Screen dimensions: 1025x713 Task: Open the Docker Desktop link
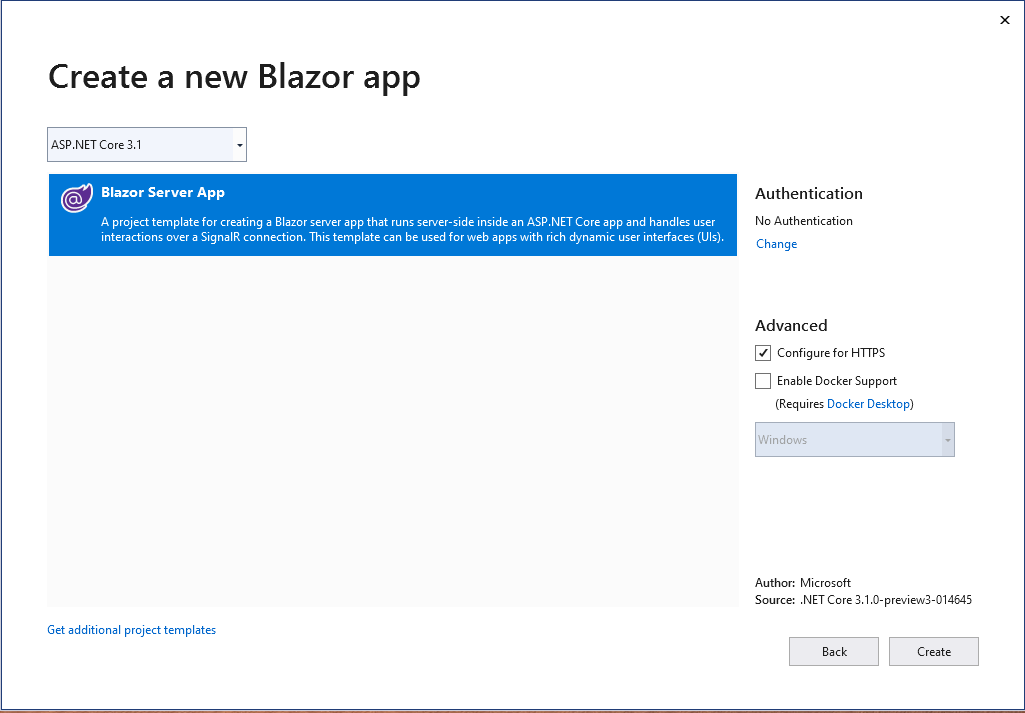click(x=868, y=403)
